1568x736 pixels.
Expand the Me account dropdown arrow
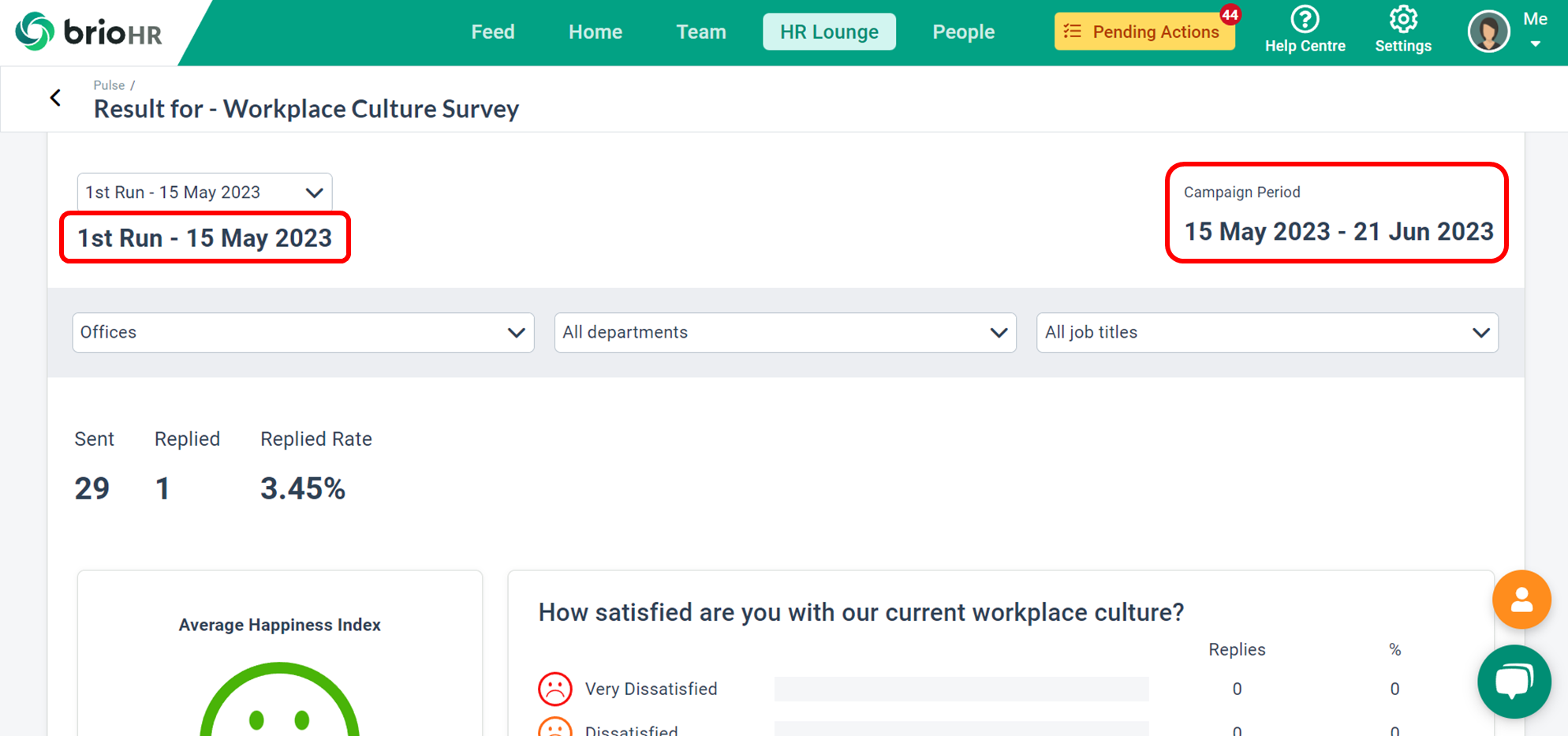[x=1535, y=44]
